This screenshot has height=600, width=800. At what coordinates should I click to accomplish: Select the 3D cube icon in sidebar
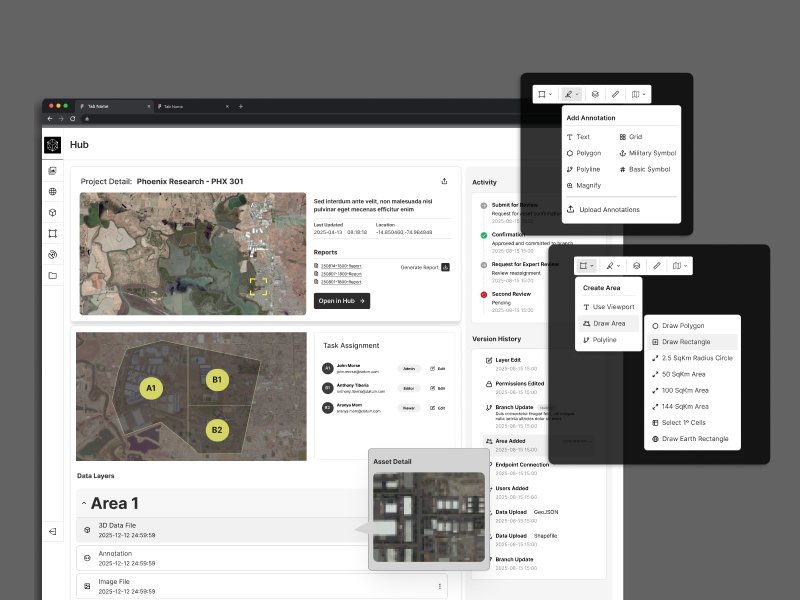(x=53, y=213)
